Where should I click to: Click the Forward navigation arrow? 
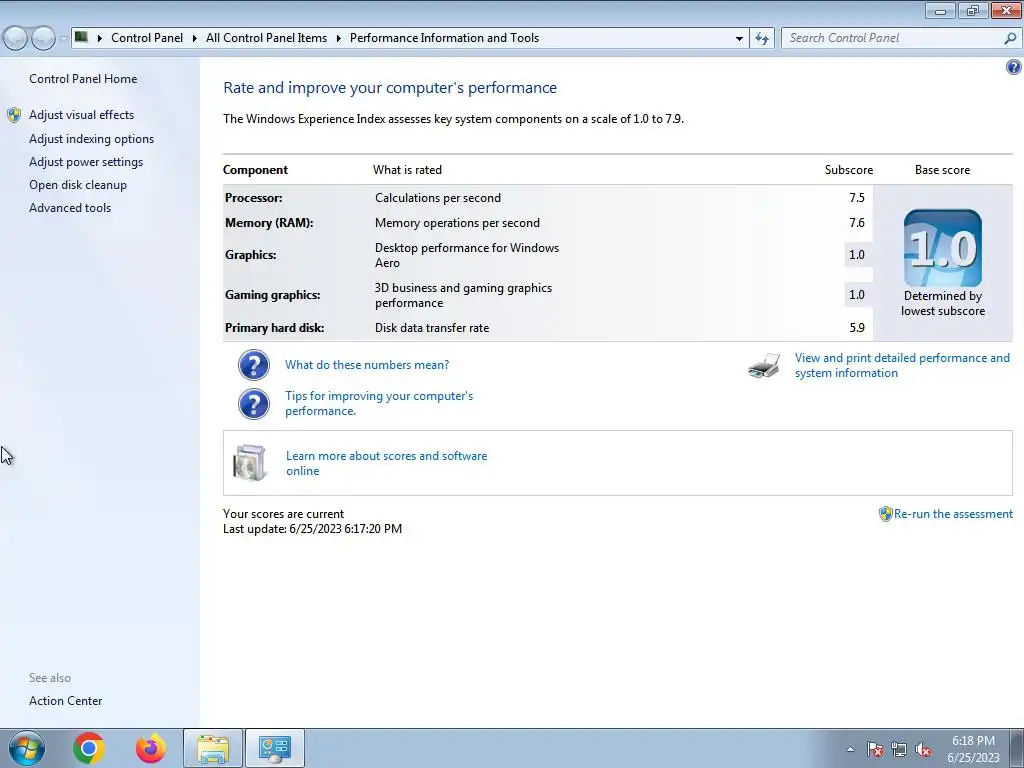coord(43,38)
